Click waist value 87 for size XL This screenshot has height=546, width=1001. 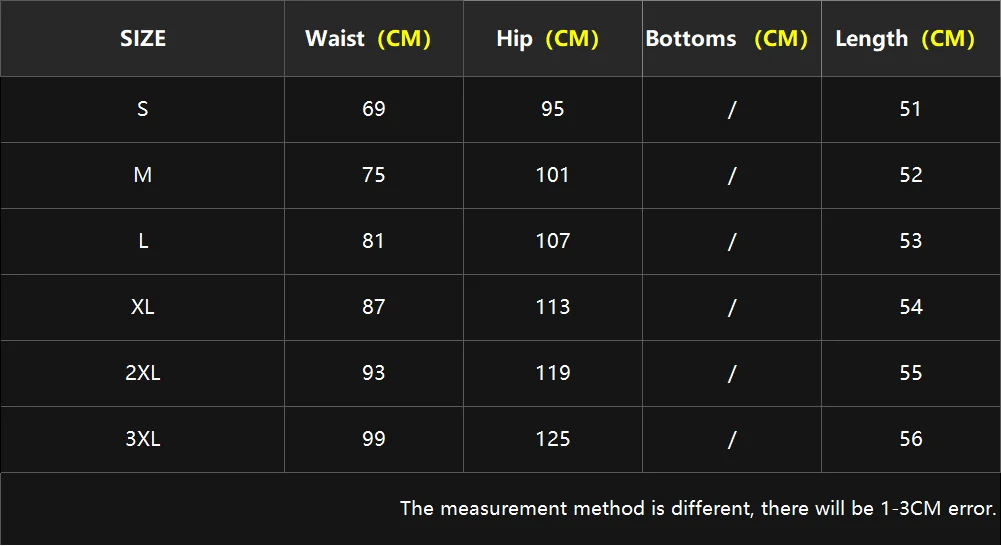point(374,307)
